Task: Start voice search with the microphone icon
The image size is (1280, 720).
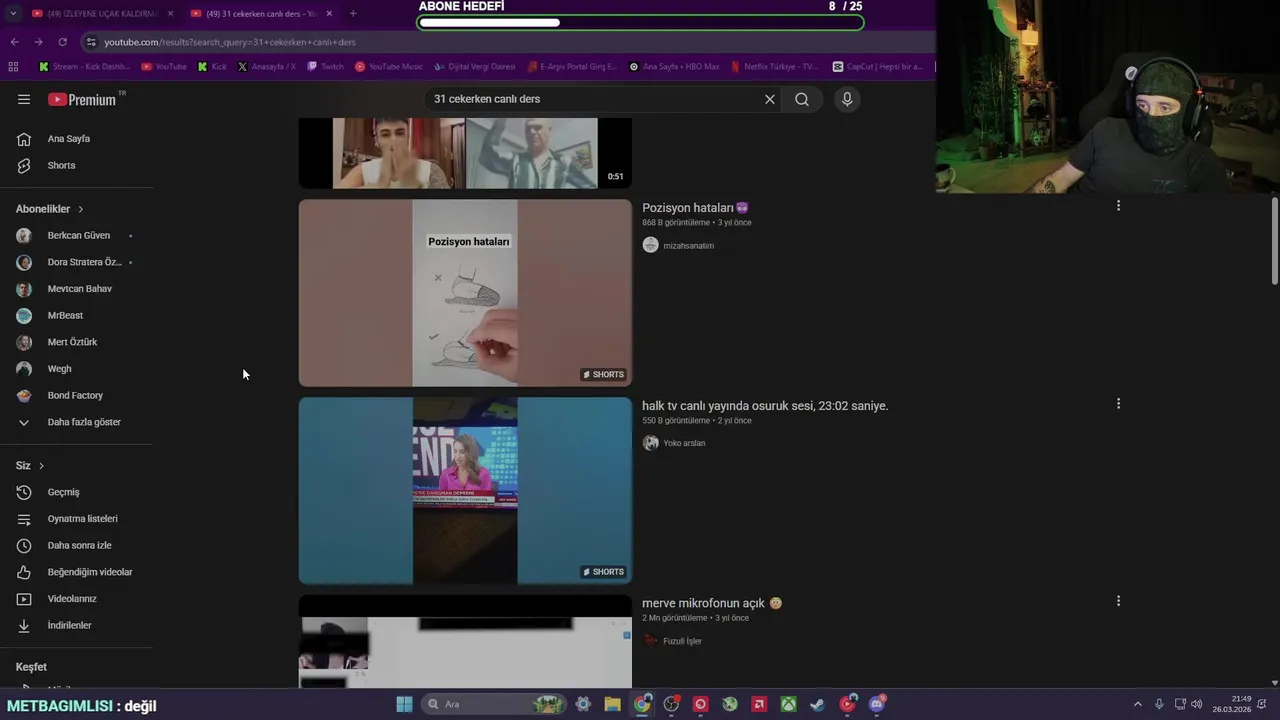Action: [x=847, y=99]
